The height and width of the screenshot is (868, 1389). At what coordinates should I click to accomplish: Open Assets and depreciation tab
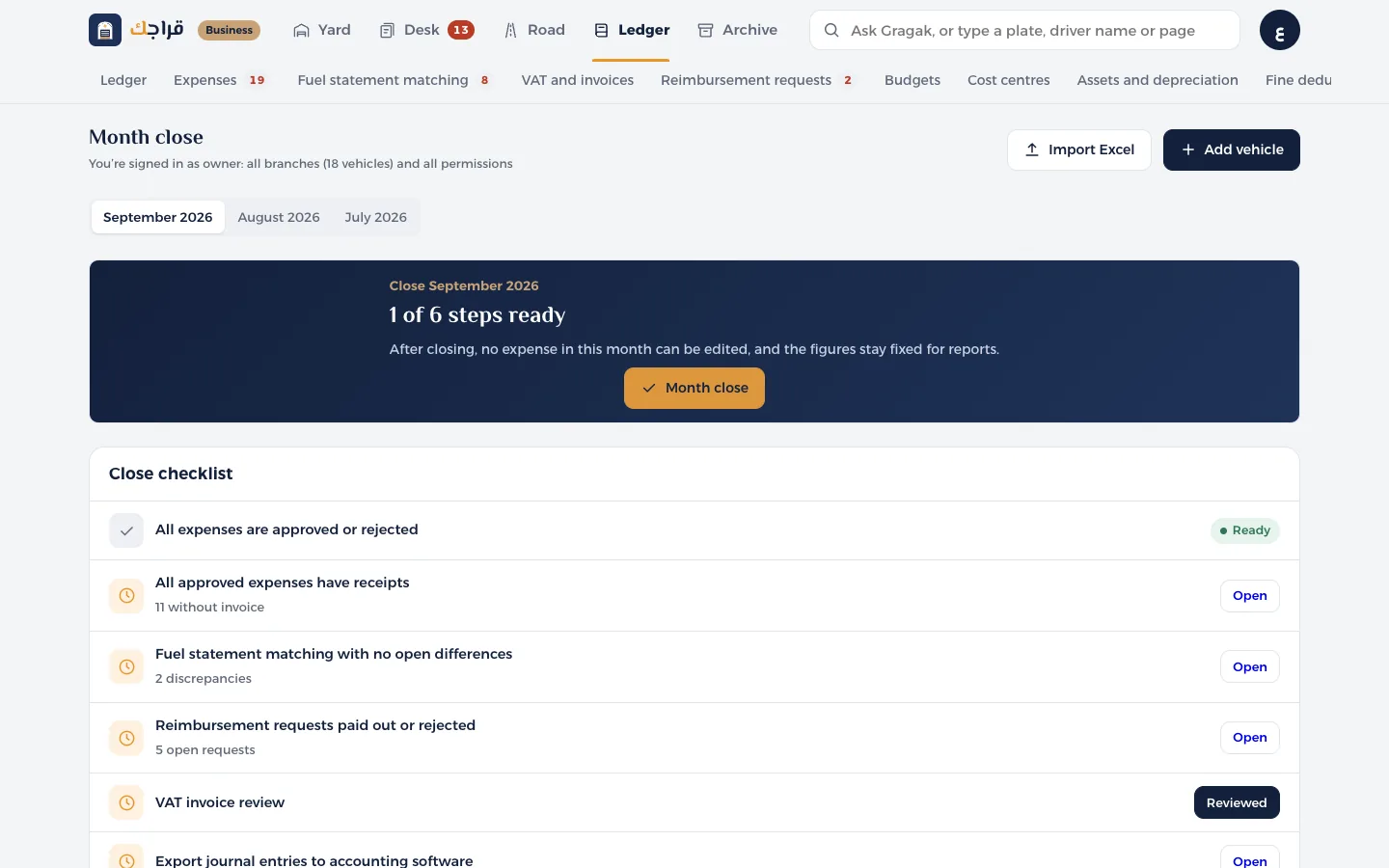coord(1157,80)
